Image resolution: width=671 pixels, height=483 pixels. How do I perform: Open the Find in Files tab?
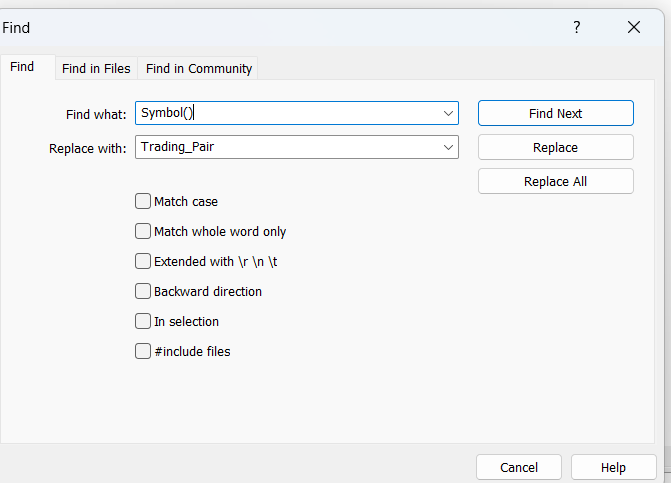point(96,68)
